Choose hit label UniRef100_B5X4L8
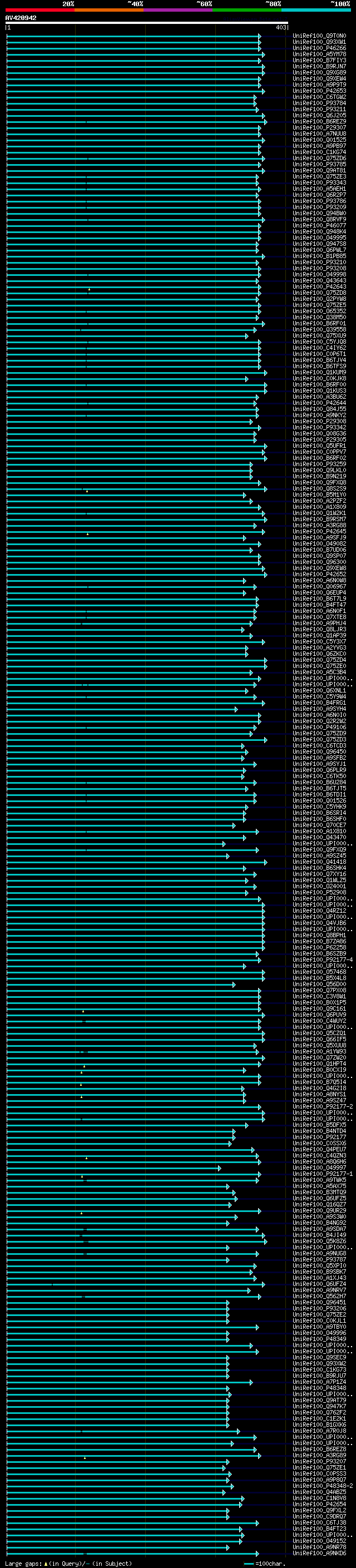Screen dimensions: 356x1568 pos(319,978)
